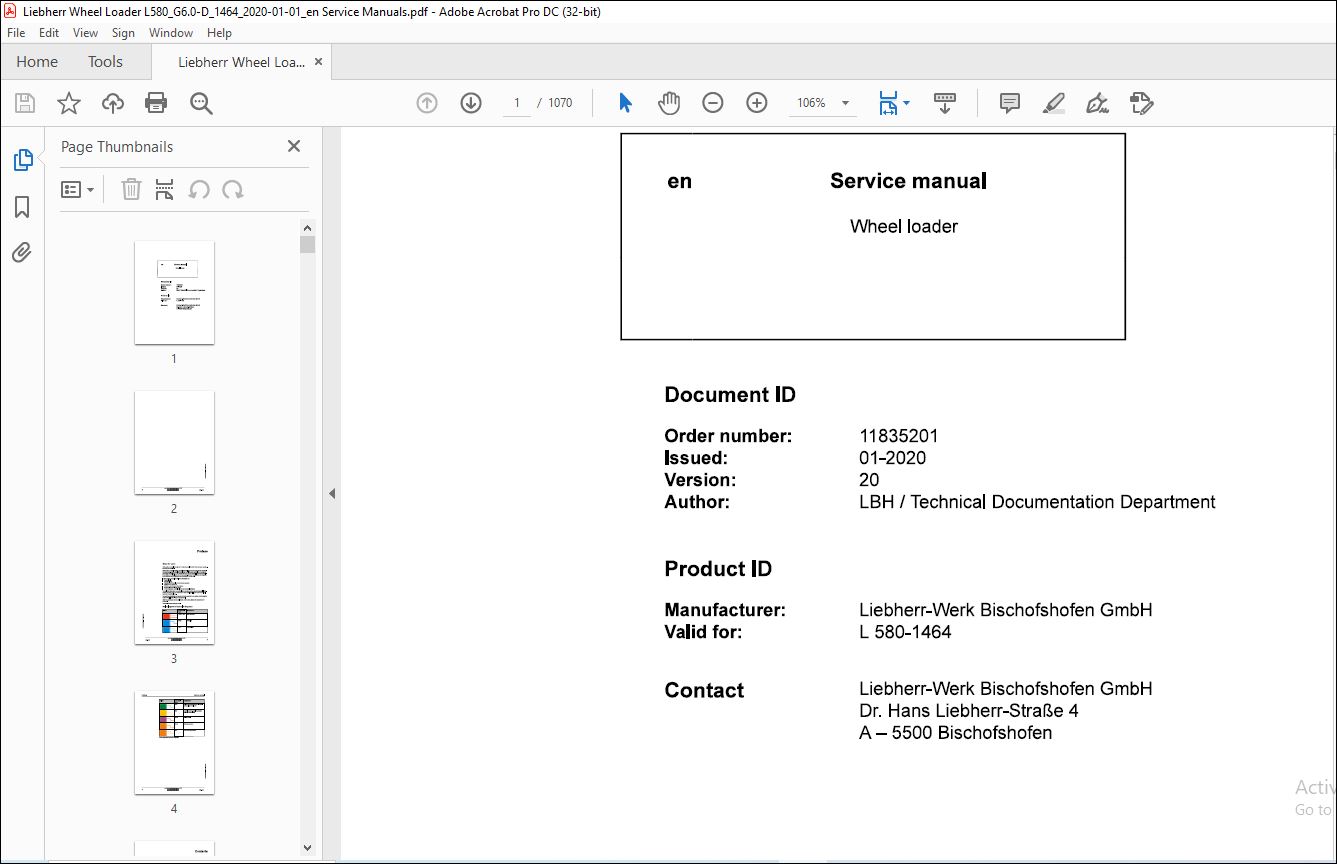The width and height of the screenshot is (1337, 864).
Task: Switch to the Tools tab
Action: 105,62
